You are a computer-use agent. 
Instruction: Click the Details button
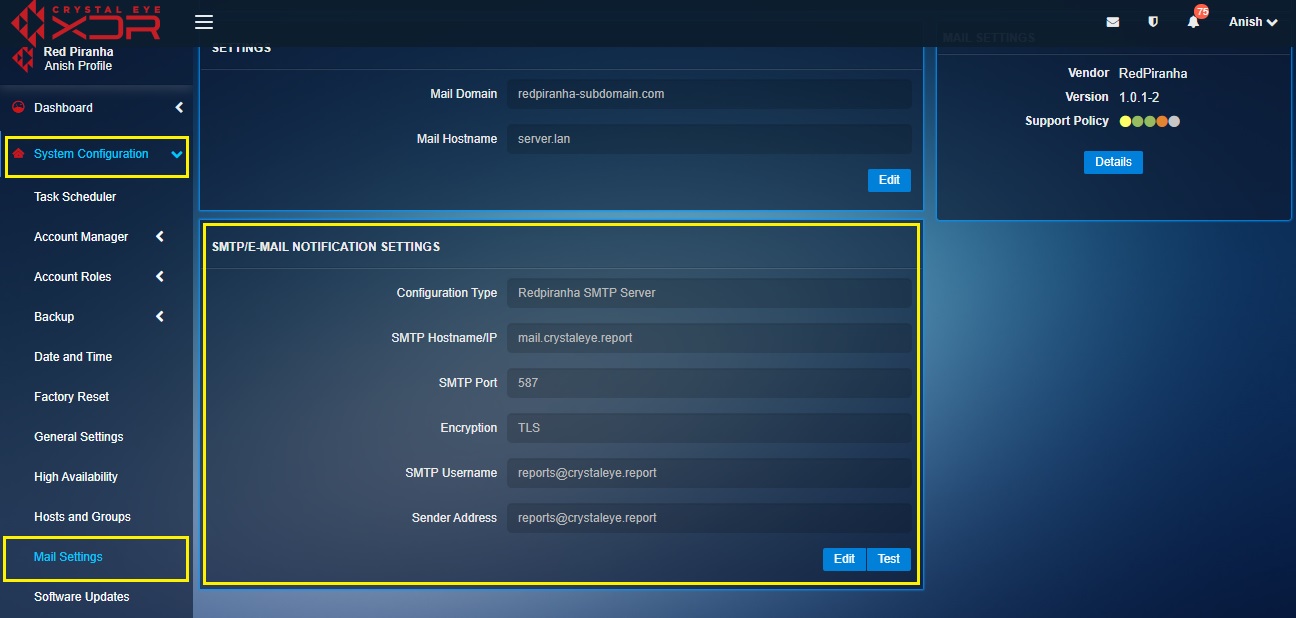pyautogui.click(x=1113, y=162)
